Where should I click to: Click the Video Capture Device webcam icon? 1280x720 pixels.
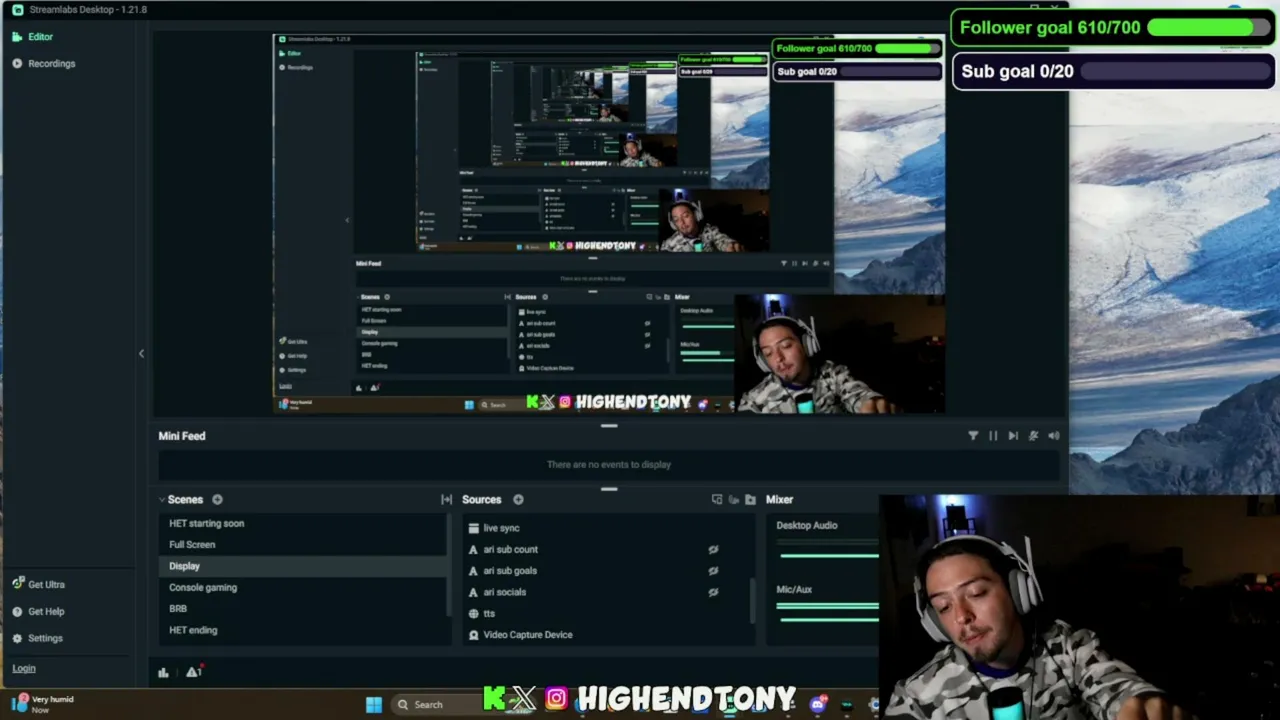click(x=473, y=635)
